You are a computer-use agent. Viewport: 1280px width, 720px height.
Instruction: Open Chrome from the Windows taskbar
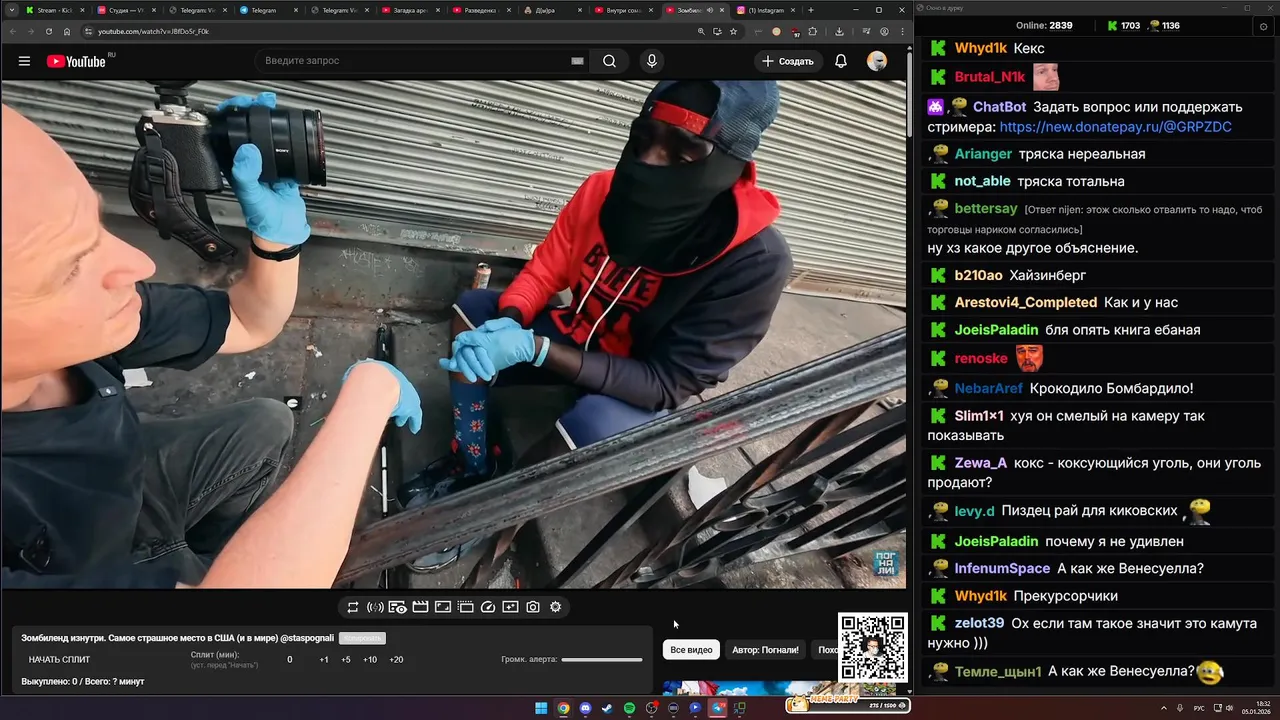tap(563, 708)
